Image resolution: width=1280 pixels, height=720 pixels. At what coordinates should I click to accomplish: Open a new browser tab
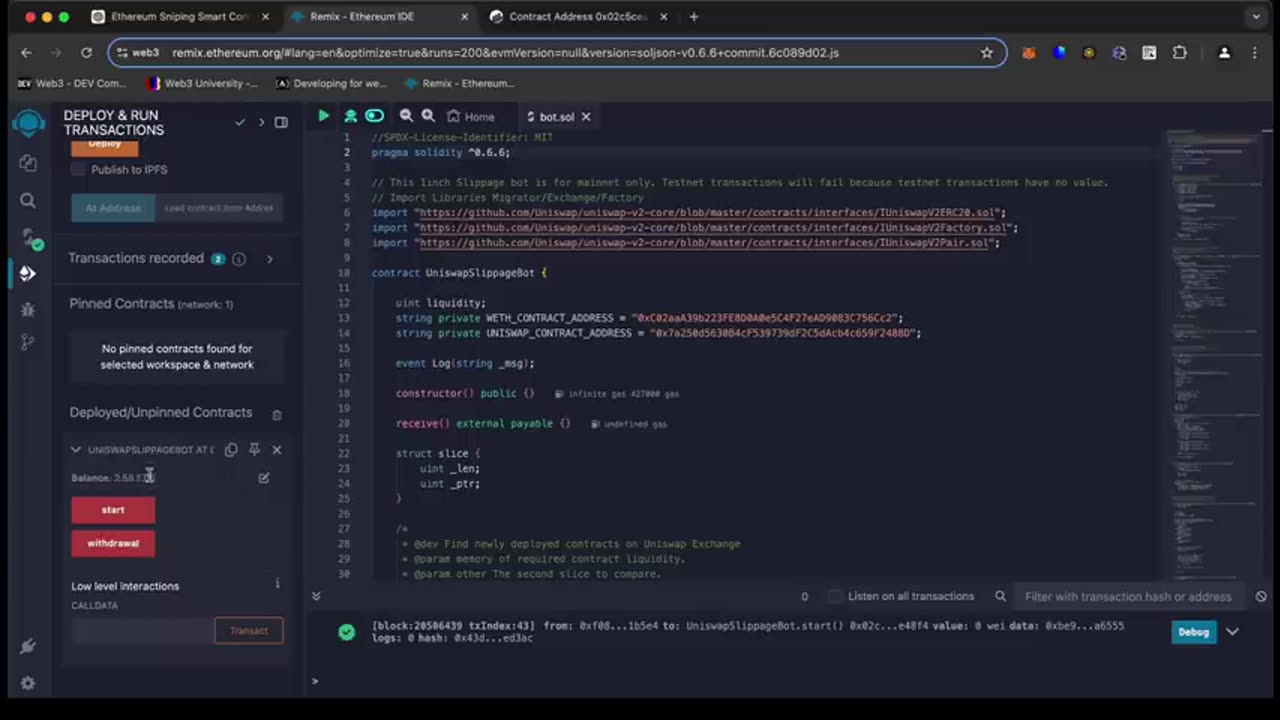click(694, 17)
